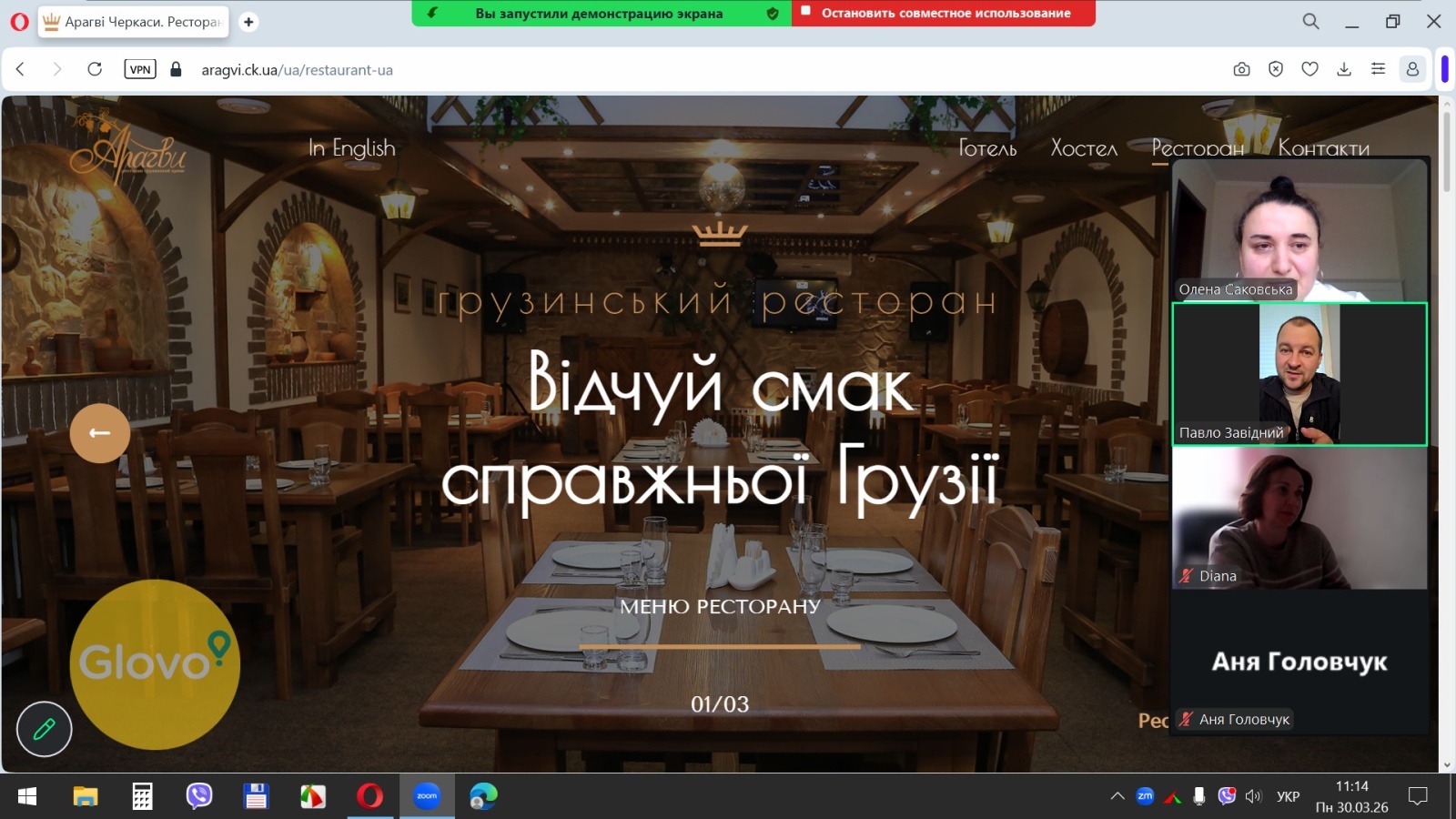The height and width of the screenshot is (819, 1456).
Task: Open the browser downloads icon
Action: [1344, 69]
